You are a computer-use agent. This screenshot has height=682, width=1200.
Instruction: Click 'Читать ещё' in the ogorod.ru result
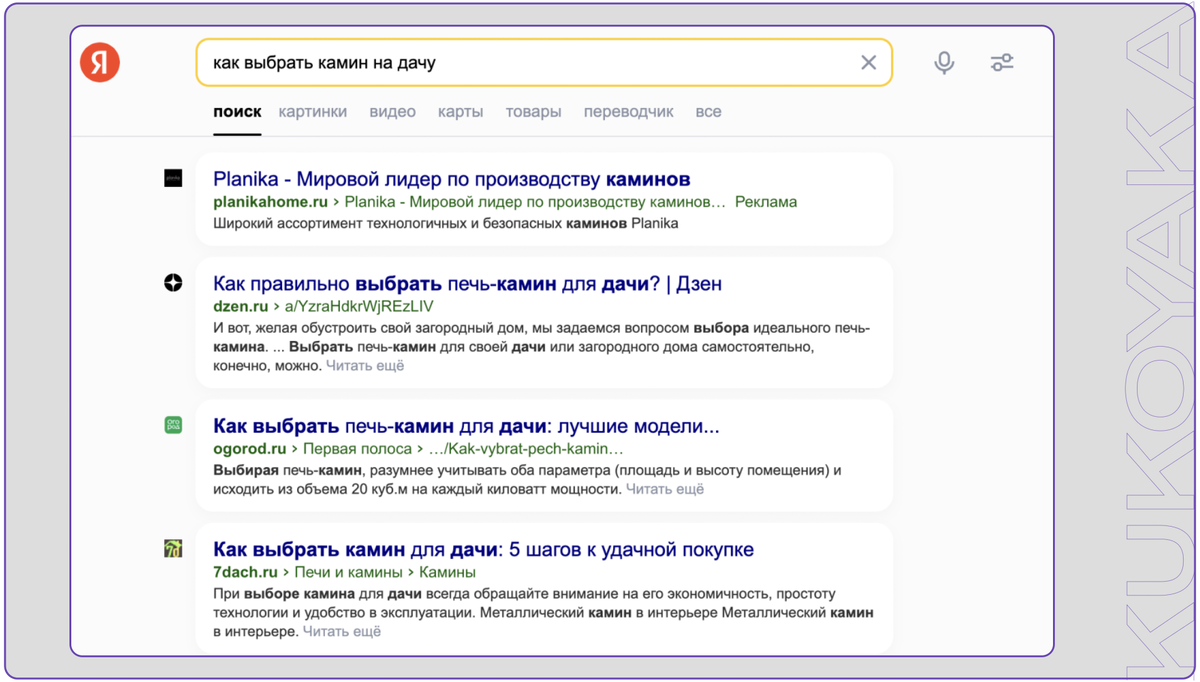[665, 489]
